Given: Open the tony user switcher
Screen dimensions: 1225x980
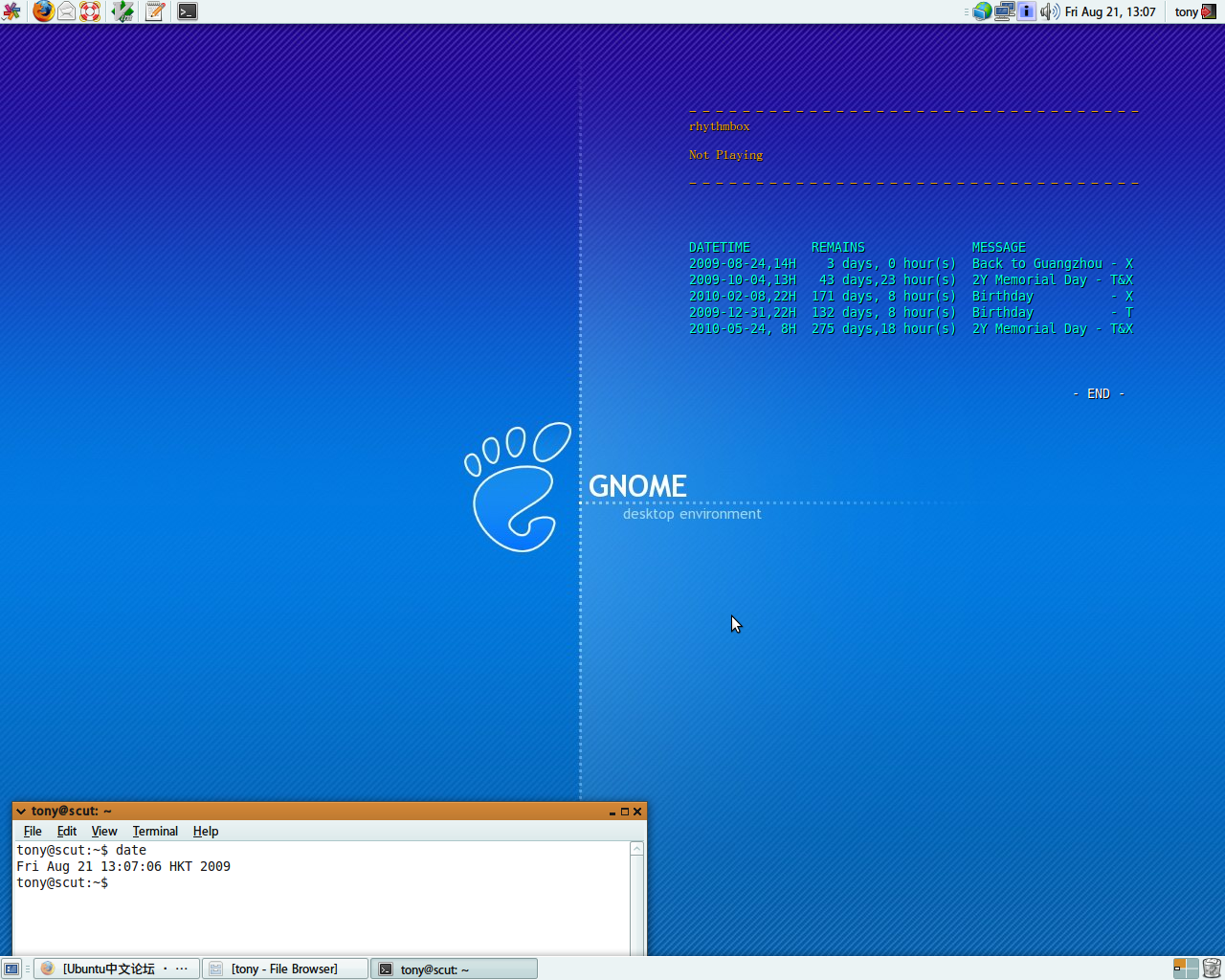Looking at the screenshot, I should pyautogui.click(x=1186, y=11).
